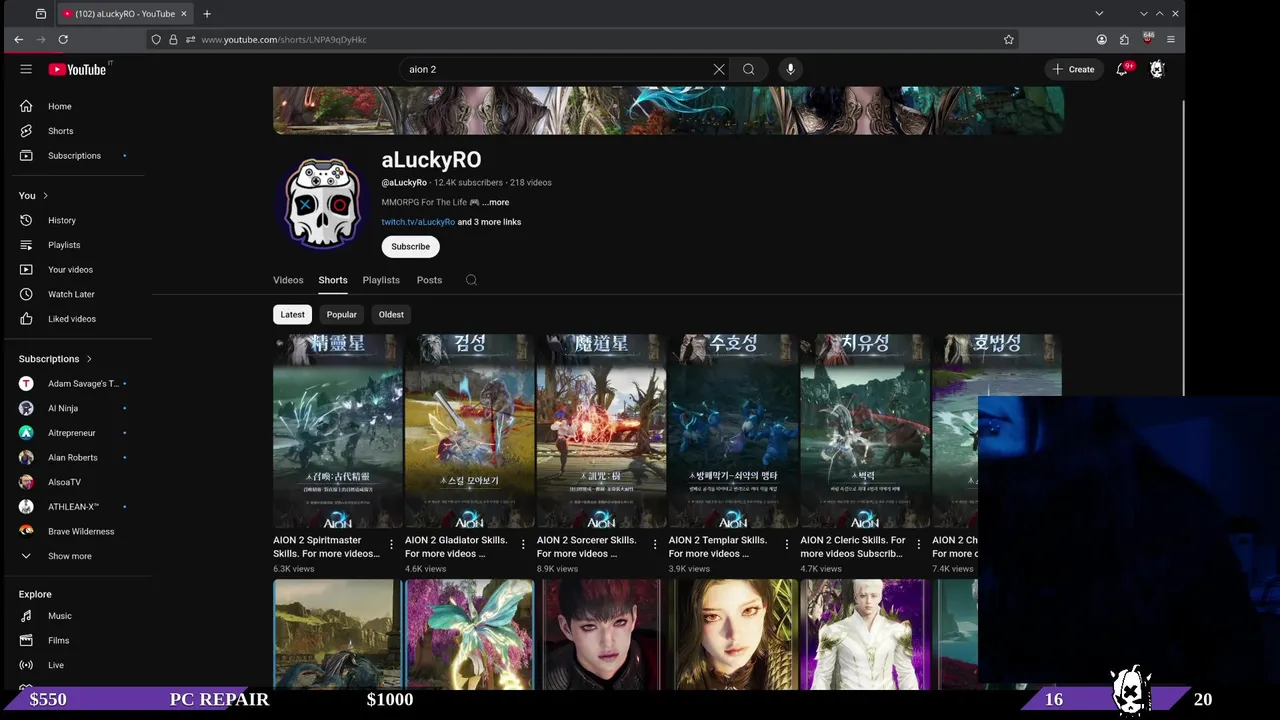Click the YouTube logo
Image resolution: width=1280 pixels, height=720 pixels.
click(x=77, y=69)
